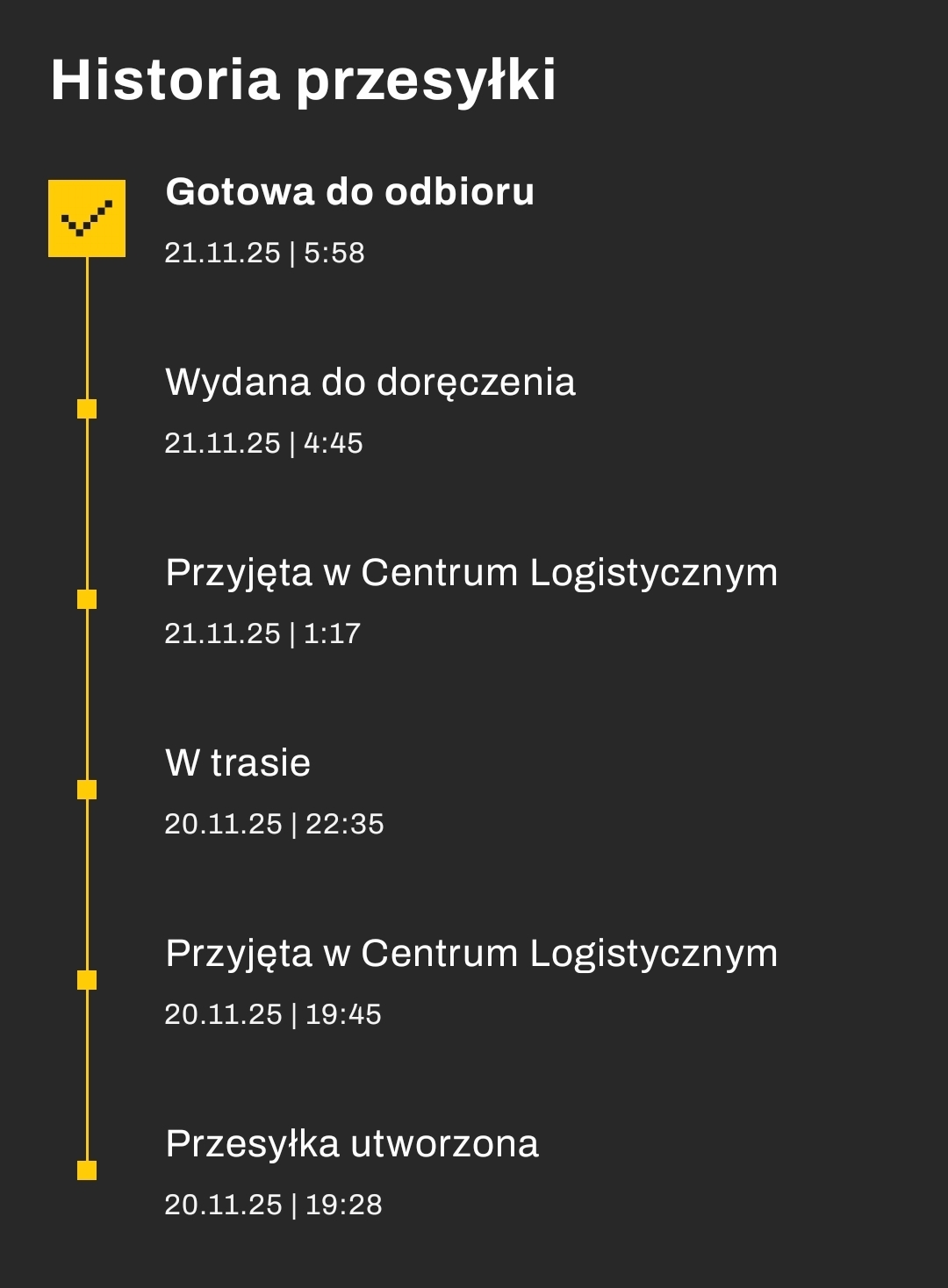The height and width of the screenshot is (1288, 948).
Task: Click timeline marker beside 'W trasie'
Action: point(87,790)
